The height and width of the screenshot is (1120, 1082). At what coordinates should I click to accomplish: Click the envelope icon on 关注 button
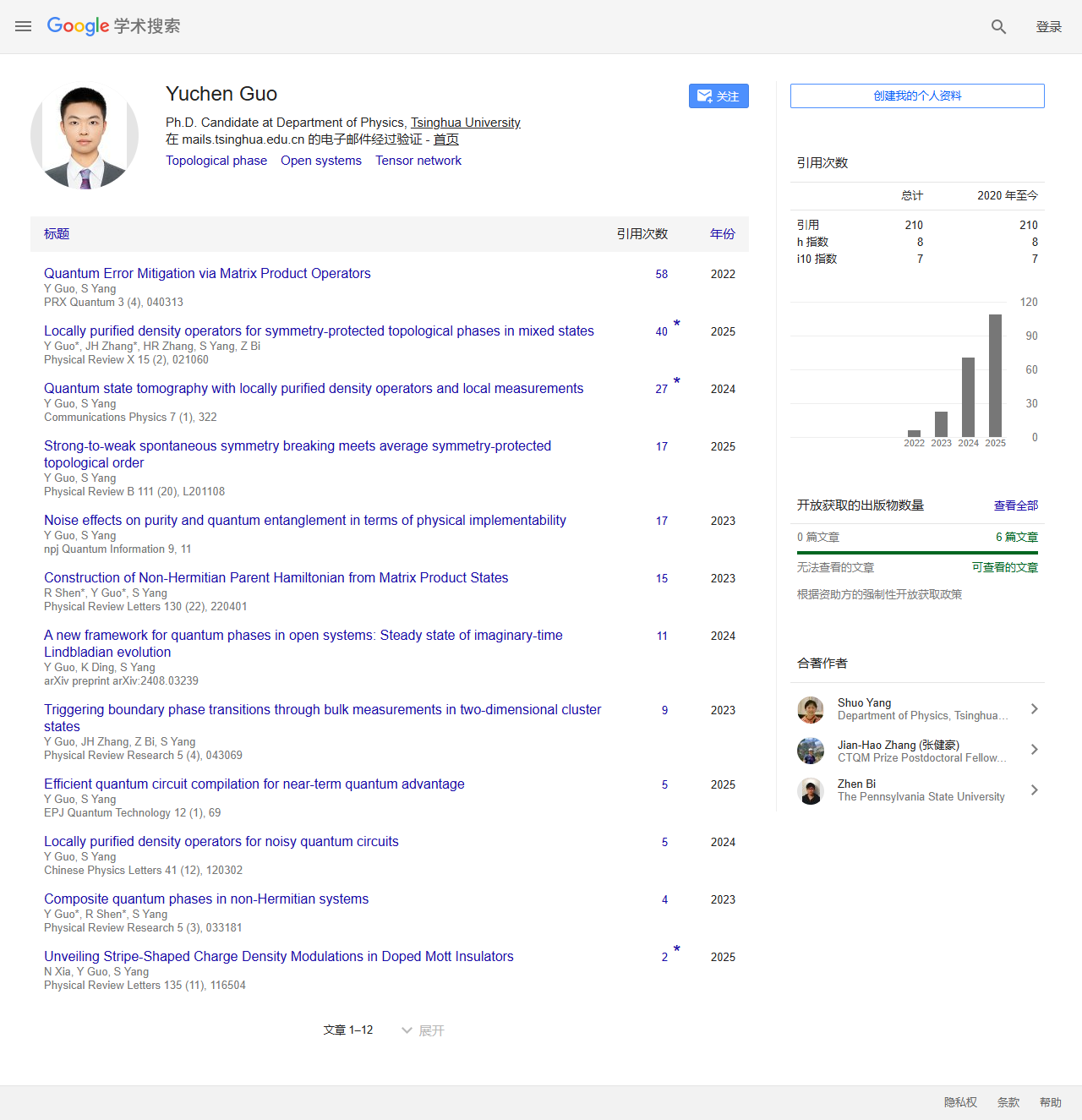click(704, 96)
